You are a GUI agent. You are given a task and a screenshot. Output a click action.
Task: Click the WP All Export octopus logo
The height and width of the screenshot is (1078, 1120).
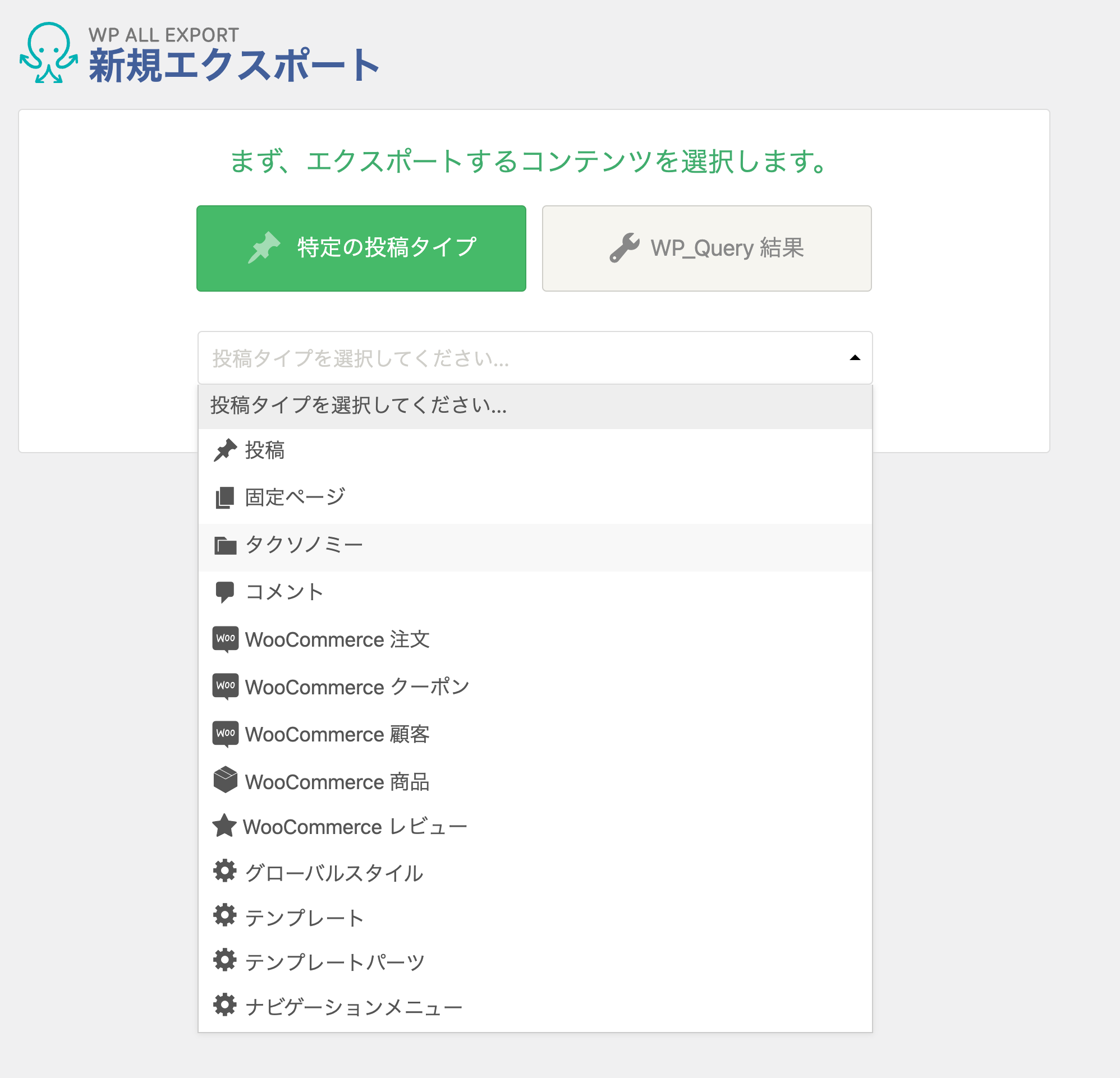[49, 53]
